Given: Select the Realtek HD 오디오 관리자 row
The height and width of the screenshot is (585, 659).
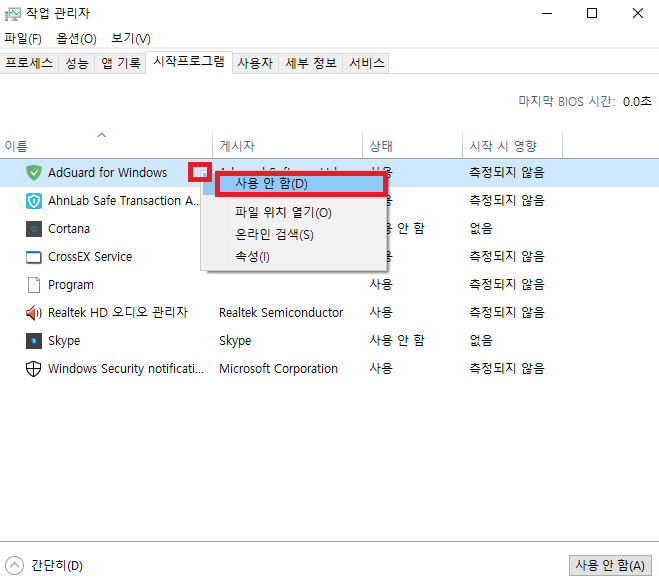Looking at the screenshot, I should coord(118,313).
